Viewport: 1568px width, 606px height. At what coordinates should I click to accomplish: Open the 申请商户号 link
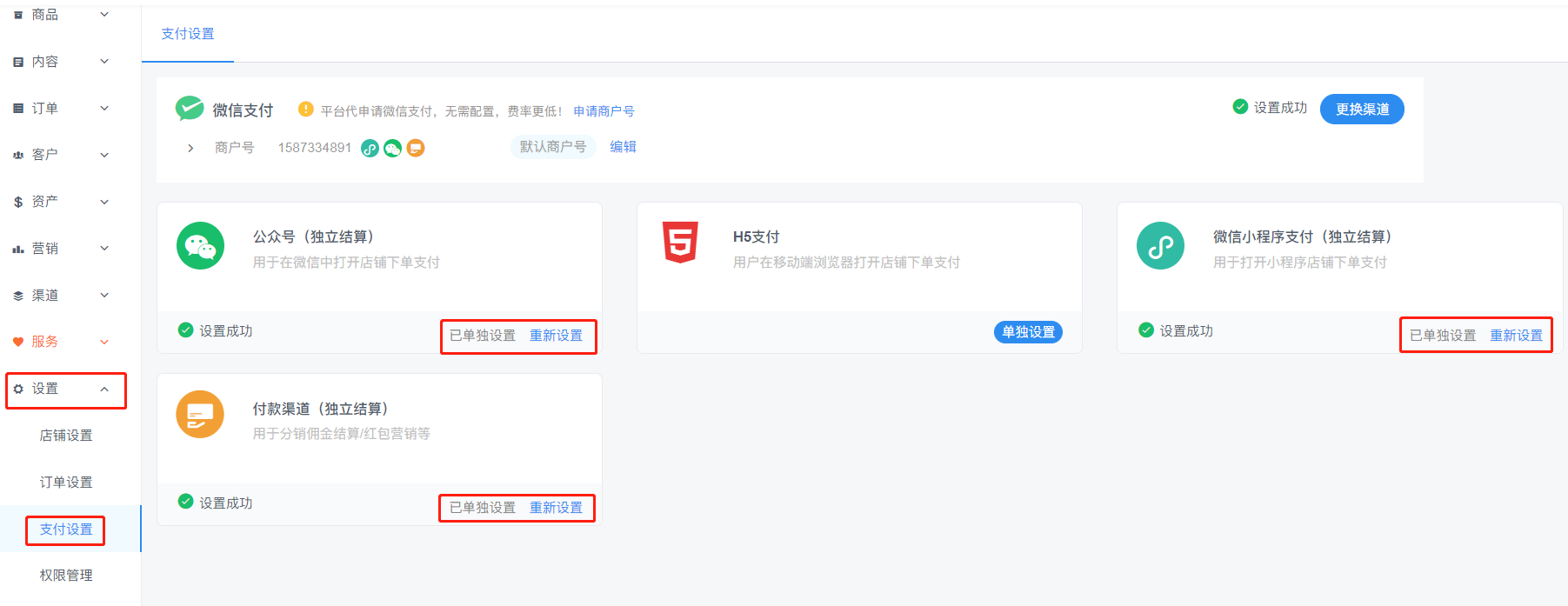pyautogui.click(x=604, y=111)
